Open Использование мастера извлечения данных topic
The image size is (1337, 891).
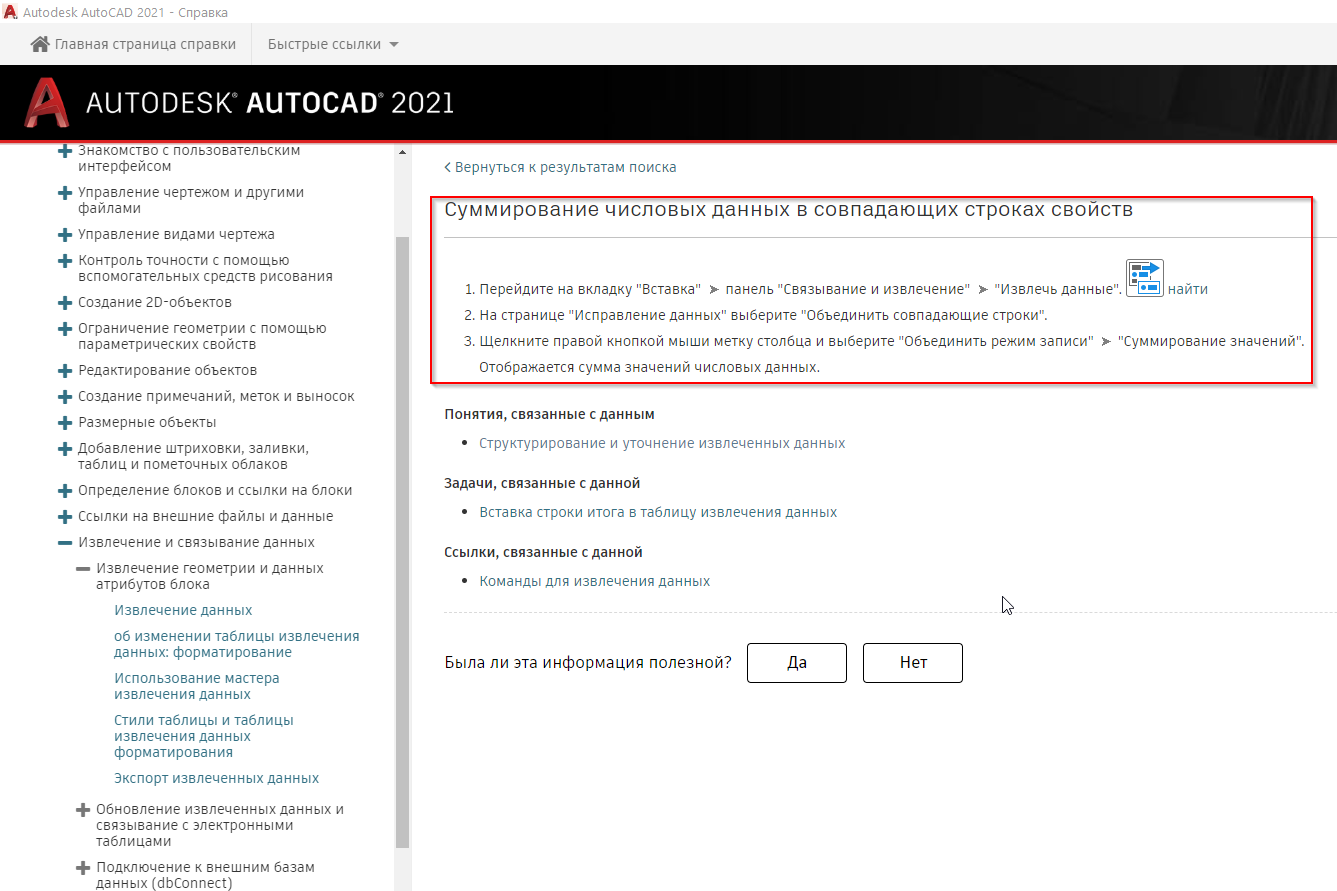click(x=197, y=686)
